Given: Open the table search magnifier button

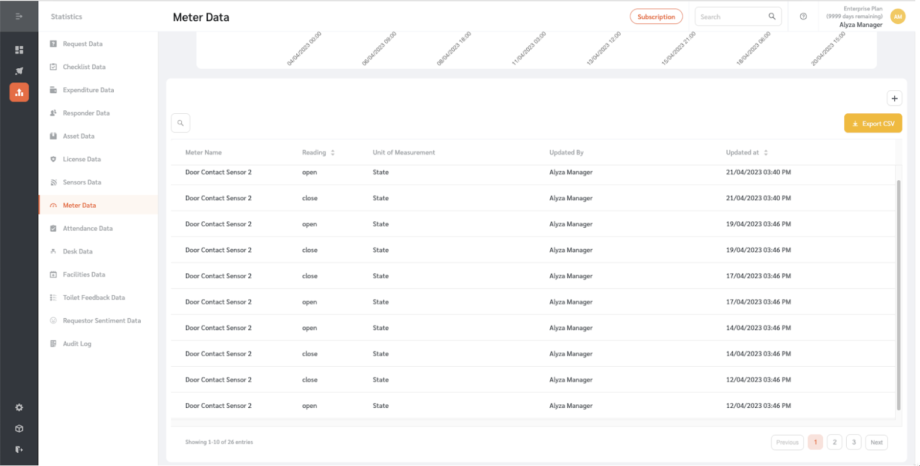Looking at the screenshot, I should pos(181,123).
